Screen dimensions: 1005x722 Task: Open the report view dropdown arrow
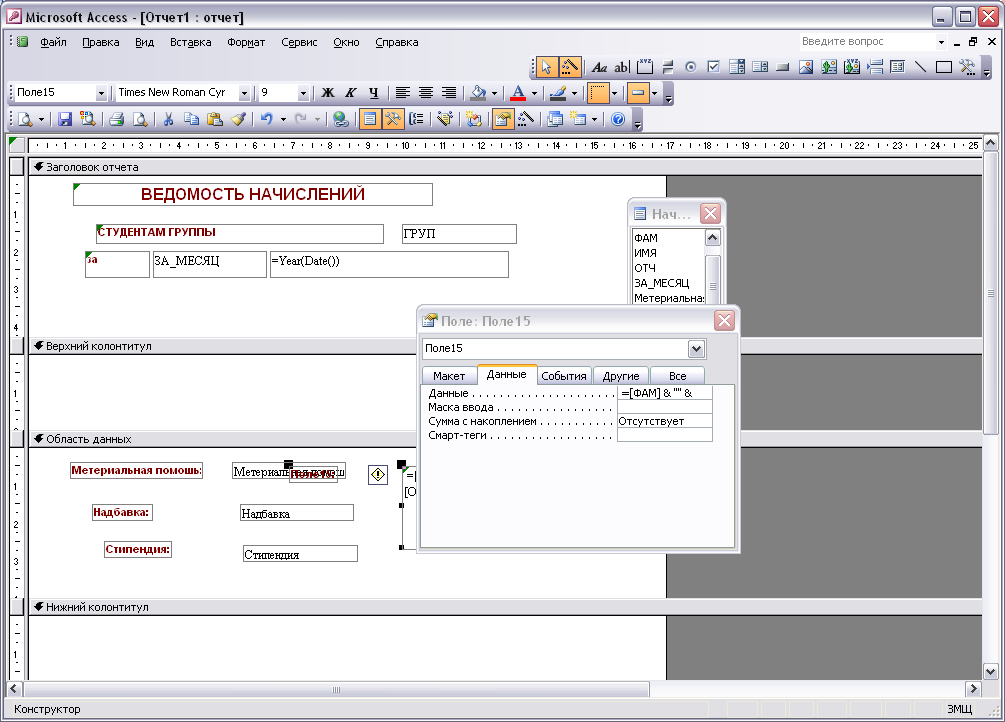(41, 119)
